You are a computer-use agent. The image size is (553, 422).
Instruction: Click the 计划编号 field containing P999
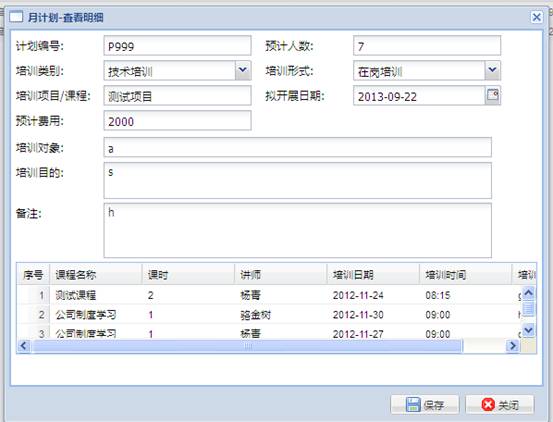click(177, 45)
